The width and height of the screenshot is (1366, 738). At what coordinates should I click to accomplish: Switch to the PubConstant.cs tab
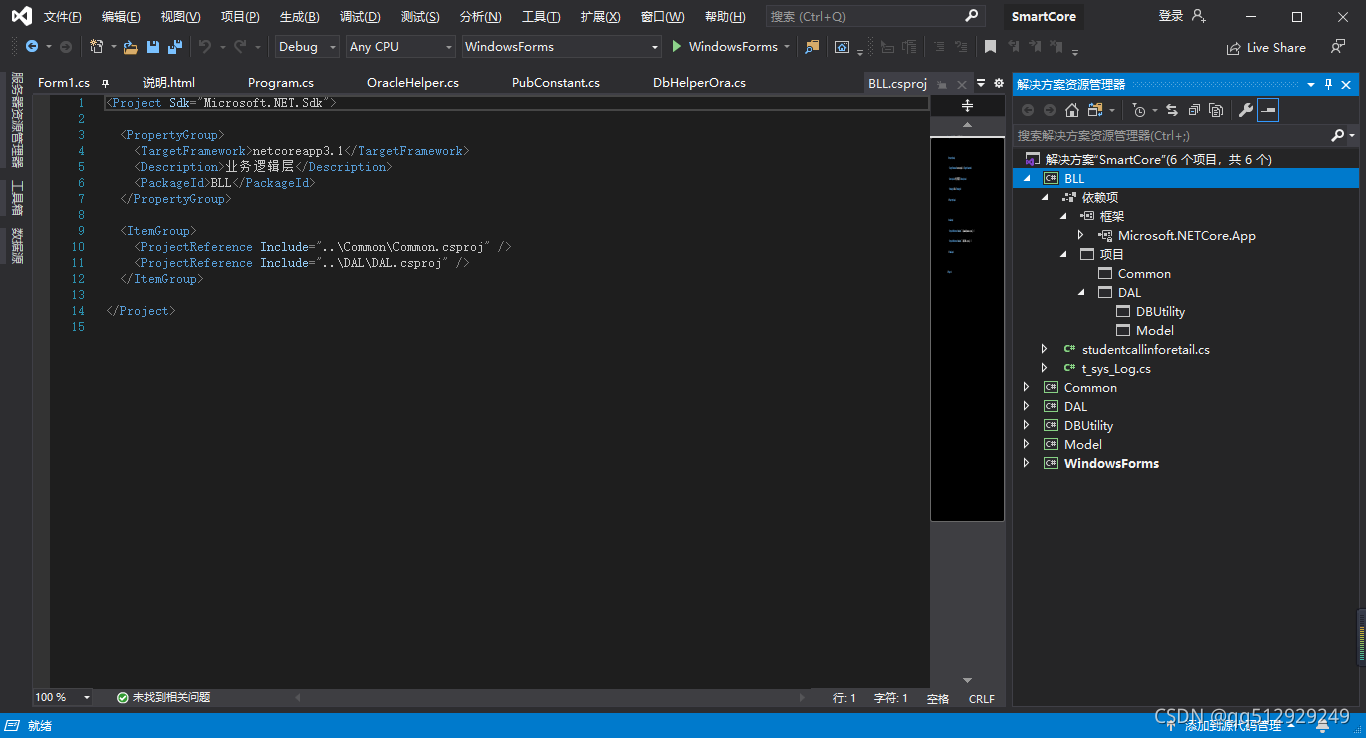[x=556, y=83]
